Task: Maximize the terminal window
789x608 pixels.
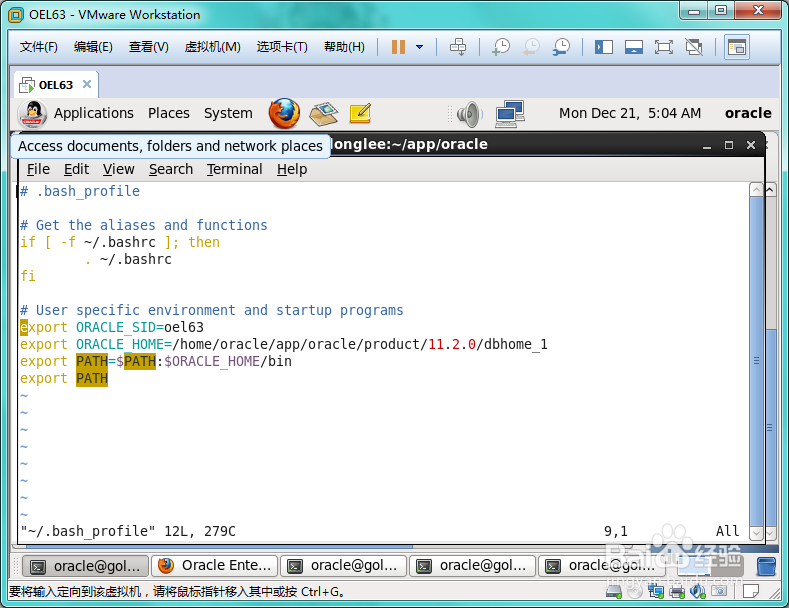Action: (729, 145)
